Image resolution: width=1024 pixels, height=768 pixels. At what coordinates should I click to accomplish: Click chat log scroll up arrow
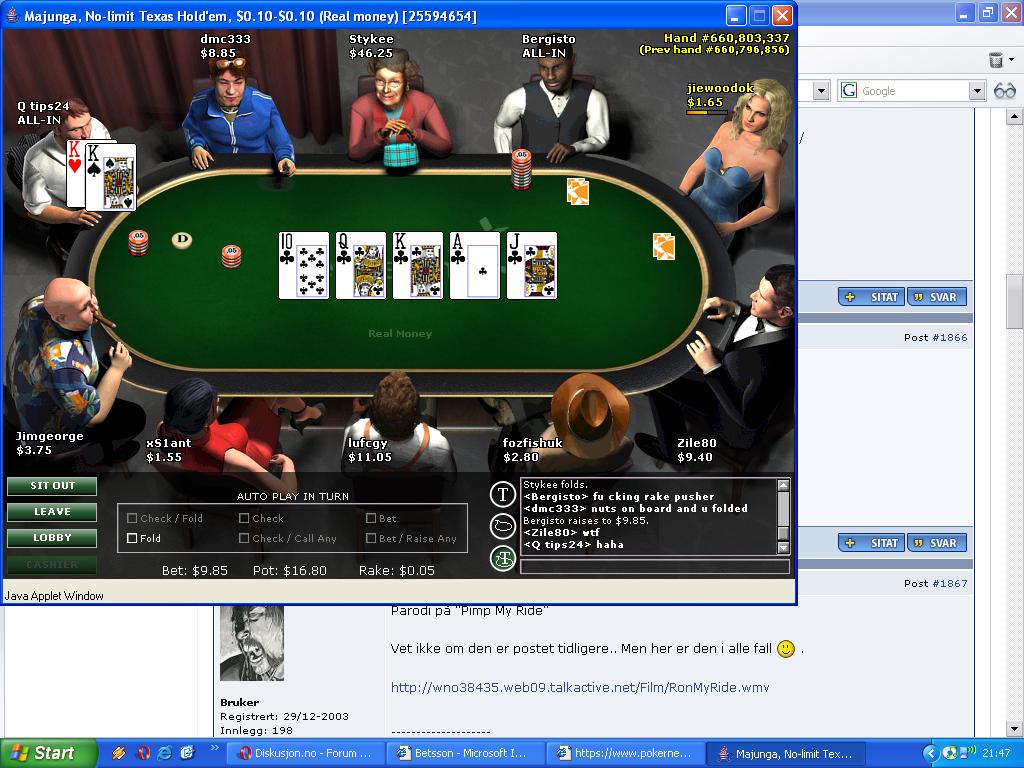click(x=783, y=485)
